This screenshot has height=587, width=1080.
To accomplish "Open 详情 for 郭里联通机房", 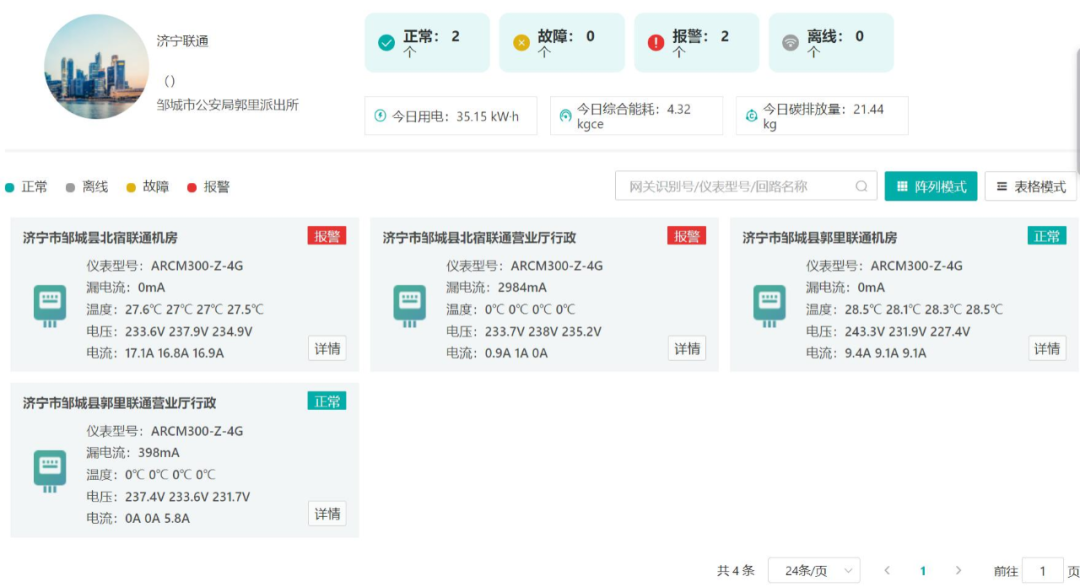I will click(1046, 348).
